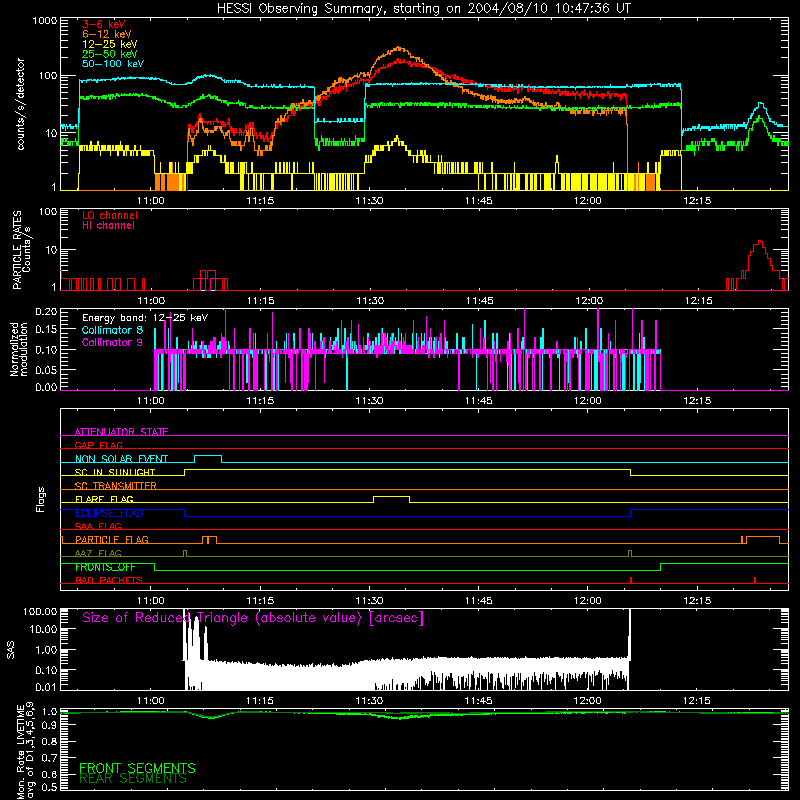
Task: Click the 'SC IN SUNLIGHT' flag label
Action: point(115,472)
